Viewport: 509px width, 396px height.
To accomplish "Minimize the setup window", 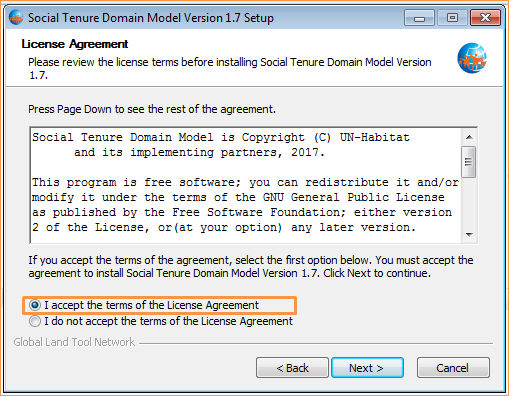I will point(419,18).
